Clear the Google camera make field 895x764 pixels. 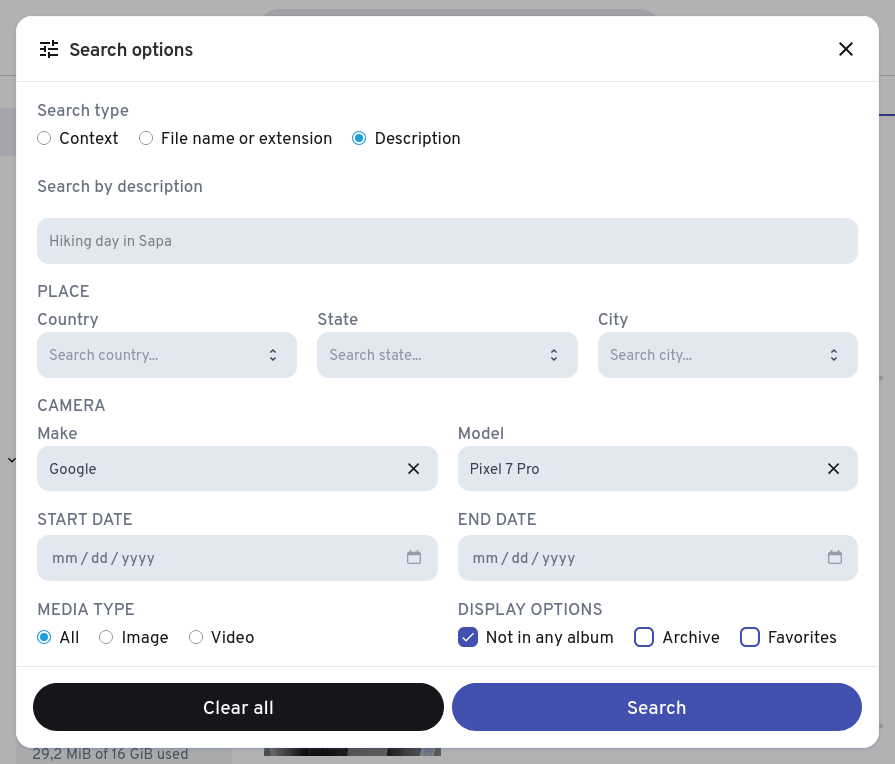coord(413,469)
